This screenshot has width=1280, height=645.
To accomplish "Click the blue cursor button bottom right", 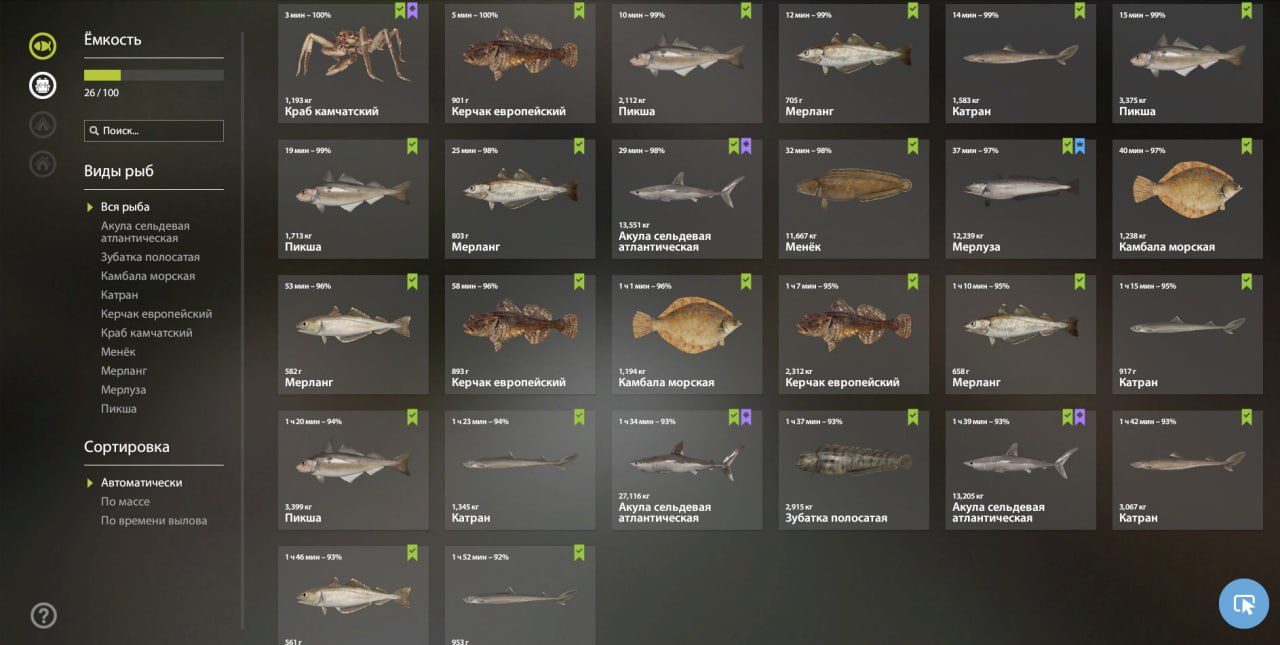I will coord(1244,604).
